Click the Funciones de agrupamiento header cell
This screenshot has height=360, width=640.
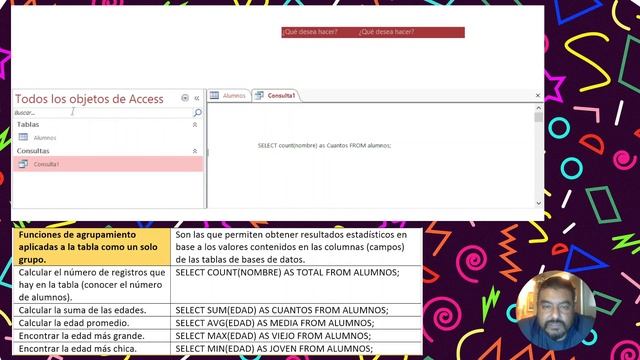[x=92, y=247]
